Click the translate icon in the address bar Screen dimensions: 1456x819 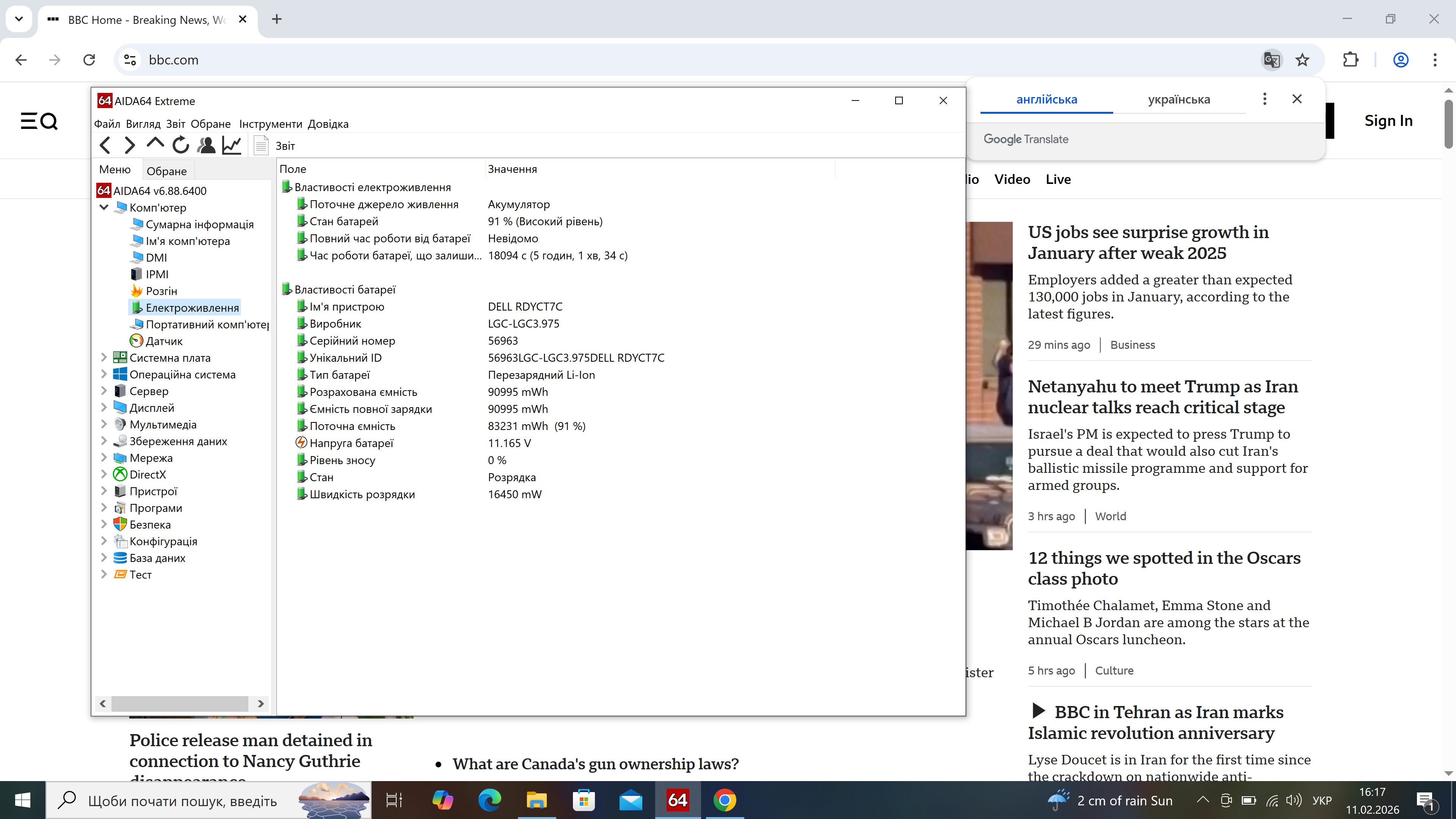[x=1271, y=60]
